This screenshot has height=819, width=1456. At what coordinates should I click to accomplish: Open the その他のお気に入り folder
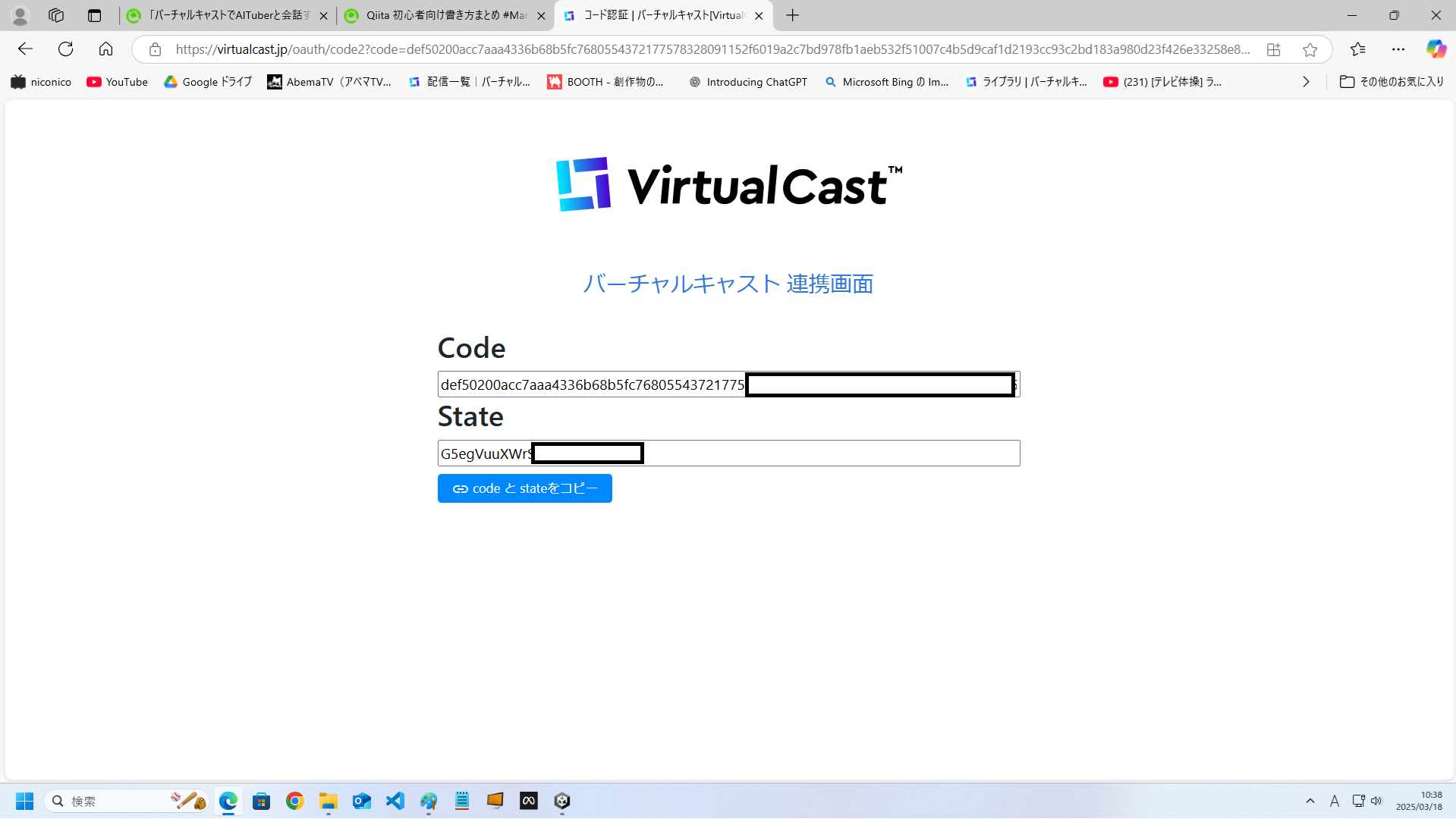tap(1392, 82)
